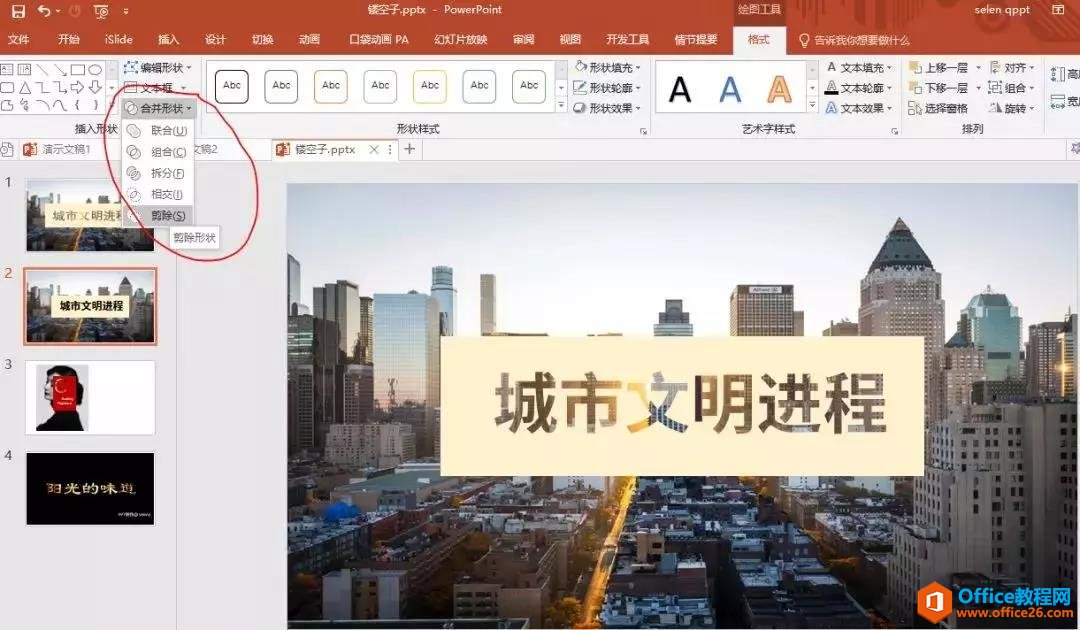1080x630 pixels.
Task: Add a new document tab with plus icon
Action: pyautogui.click(x=409, y=149)
